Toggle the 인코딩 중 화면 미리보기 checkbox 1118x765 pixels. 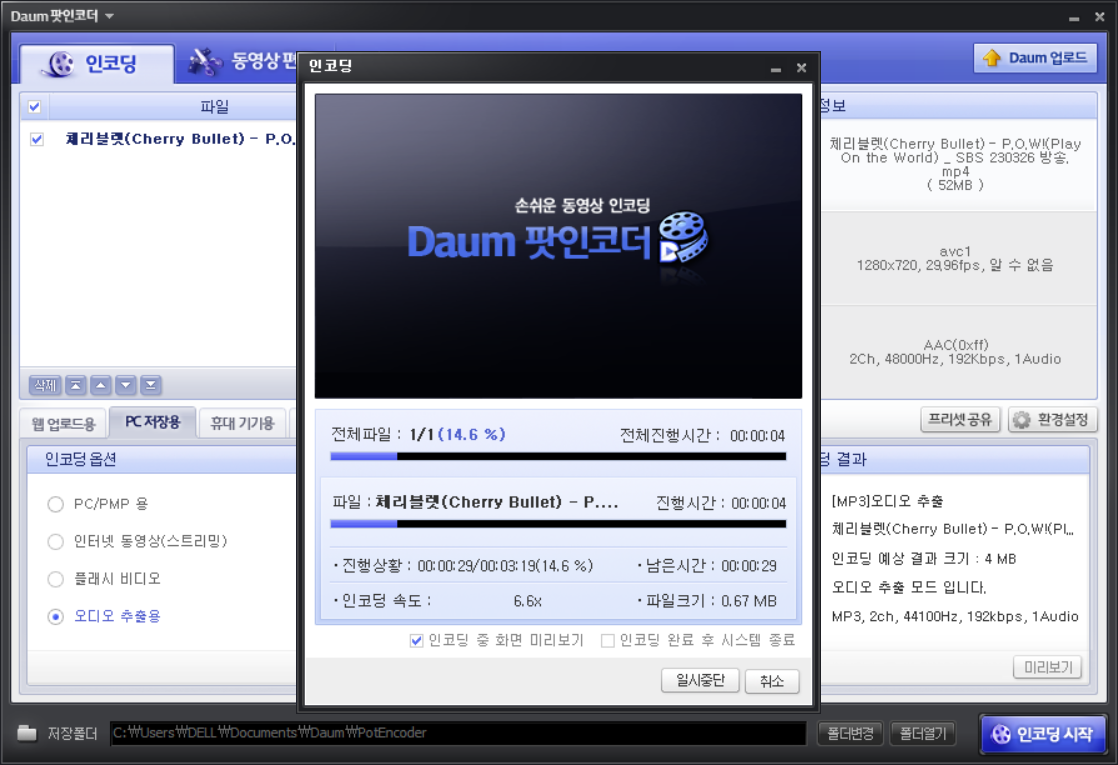(416, 640)
